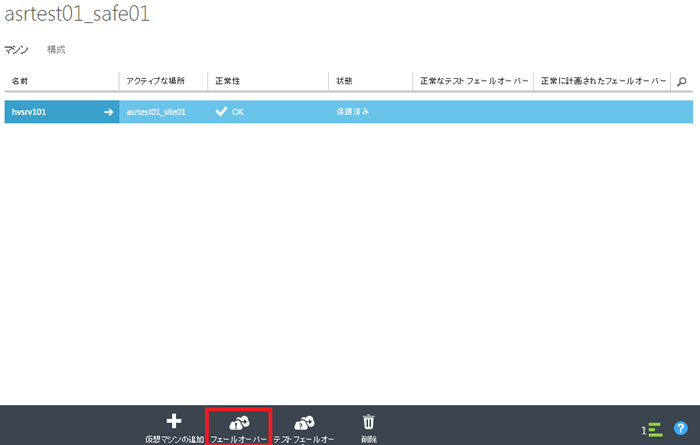Search the table using magnifier icon
The image size is (700, 445).
682,82
